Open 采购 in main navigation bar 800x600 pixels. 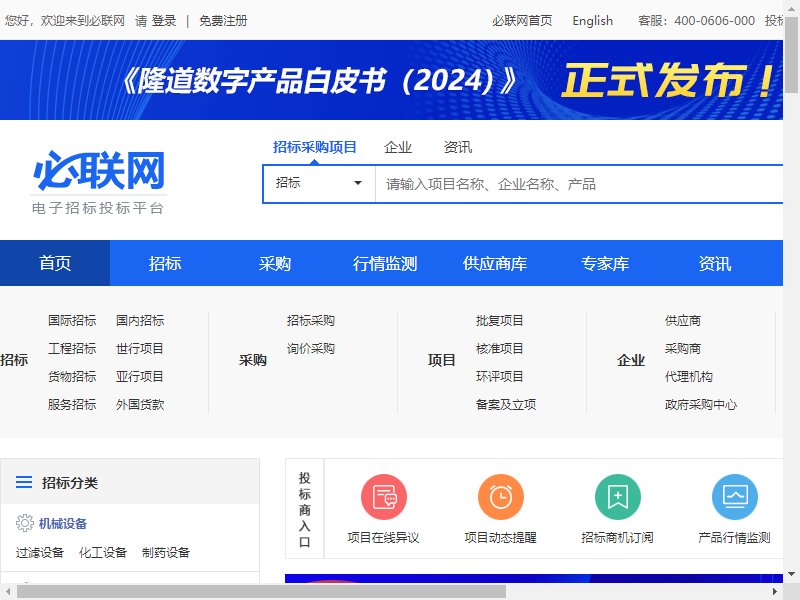click(x=274, y=263)
